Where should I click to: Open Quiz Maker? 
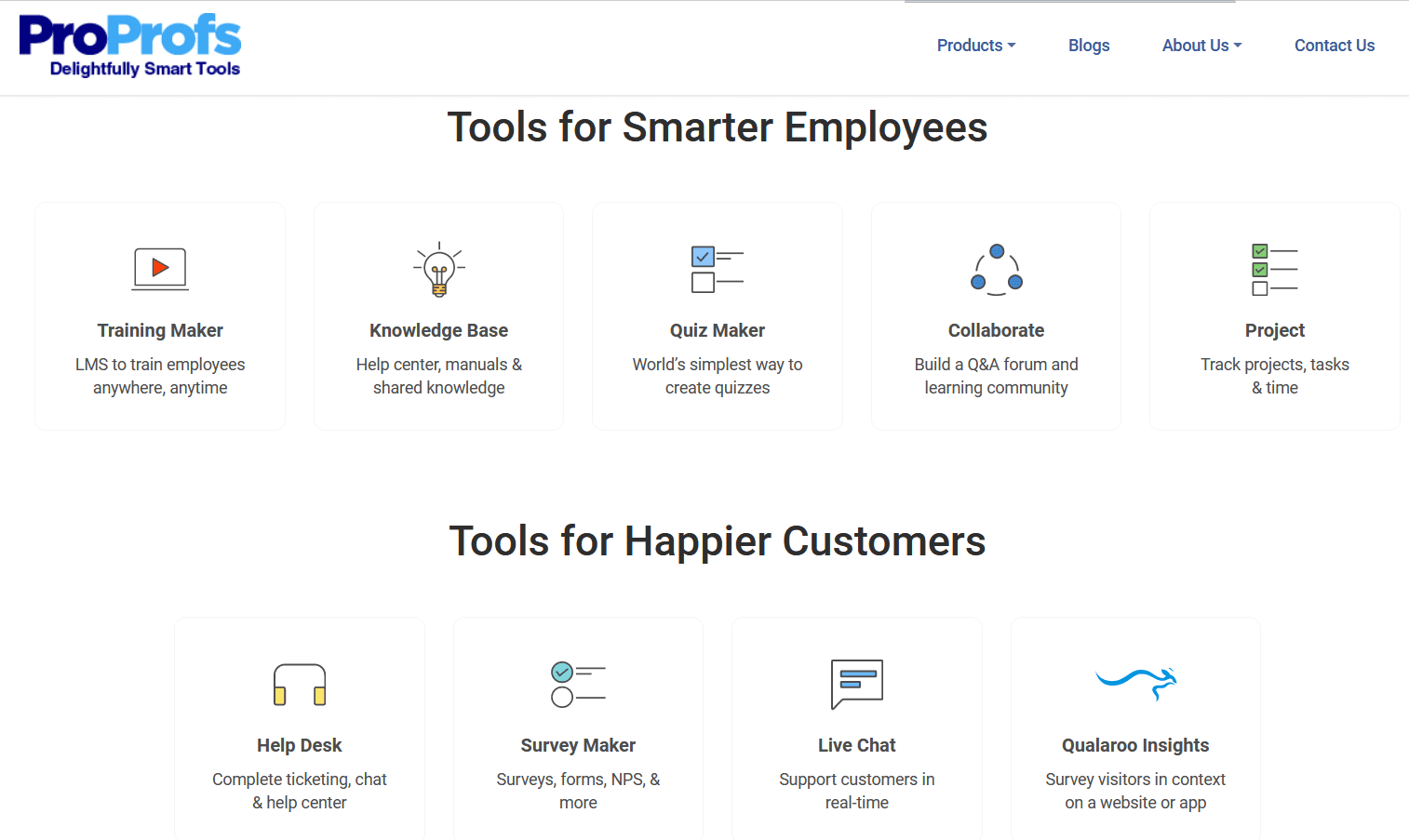717,330
